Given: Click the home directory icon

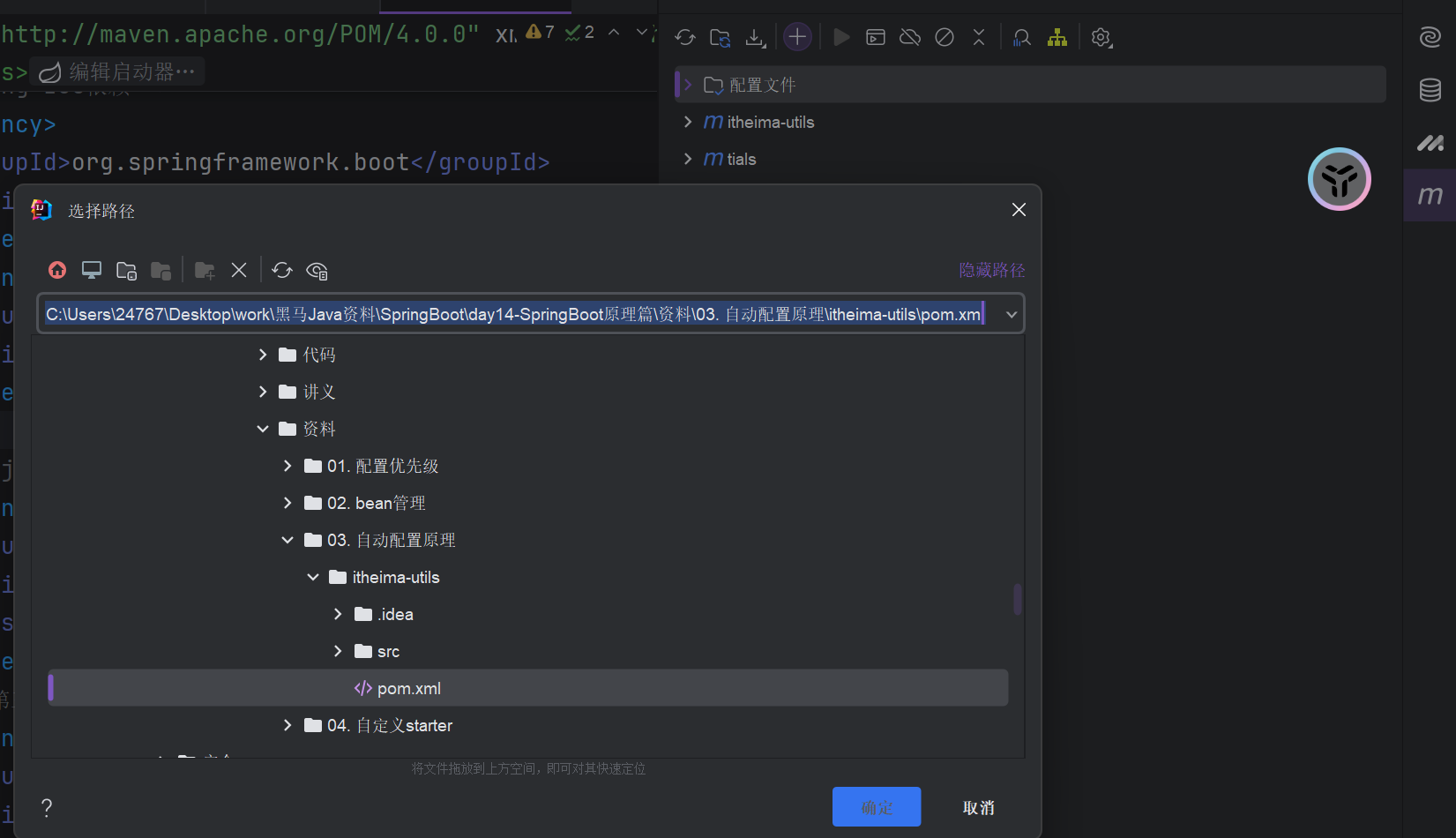Looking at the screenshot, I should (x=57, y=270).
